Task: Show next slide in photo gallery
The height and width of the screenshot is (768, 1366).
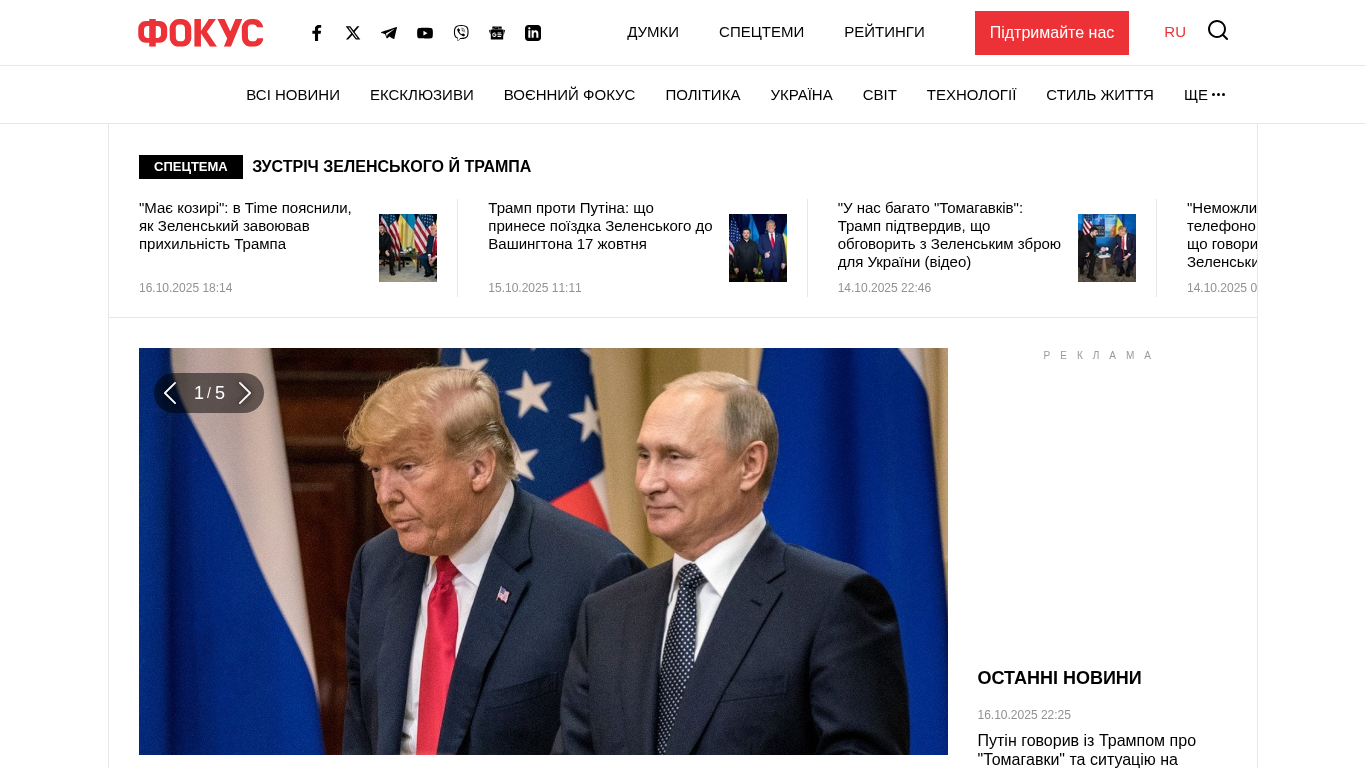Action: tap(245, 393)
